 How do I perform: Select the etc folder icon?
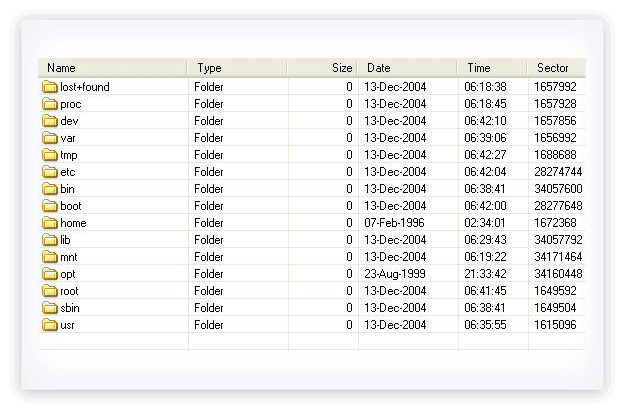(50, 172)
